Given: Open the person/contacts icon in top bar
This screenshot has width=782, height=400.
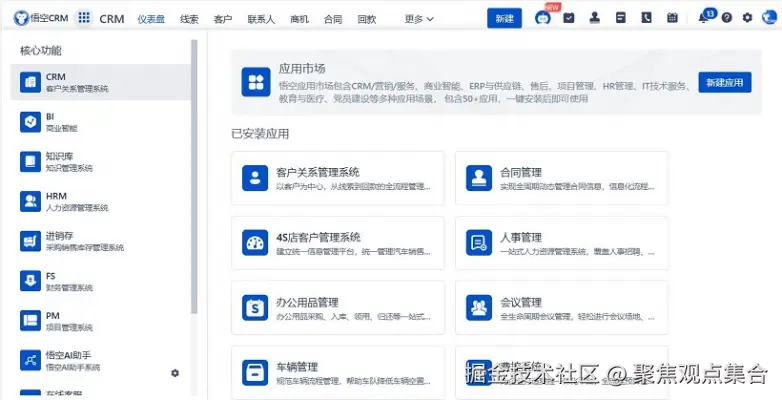Looking at the screenshot, I should click(594, 18).
